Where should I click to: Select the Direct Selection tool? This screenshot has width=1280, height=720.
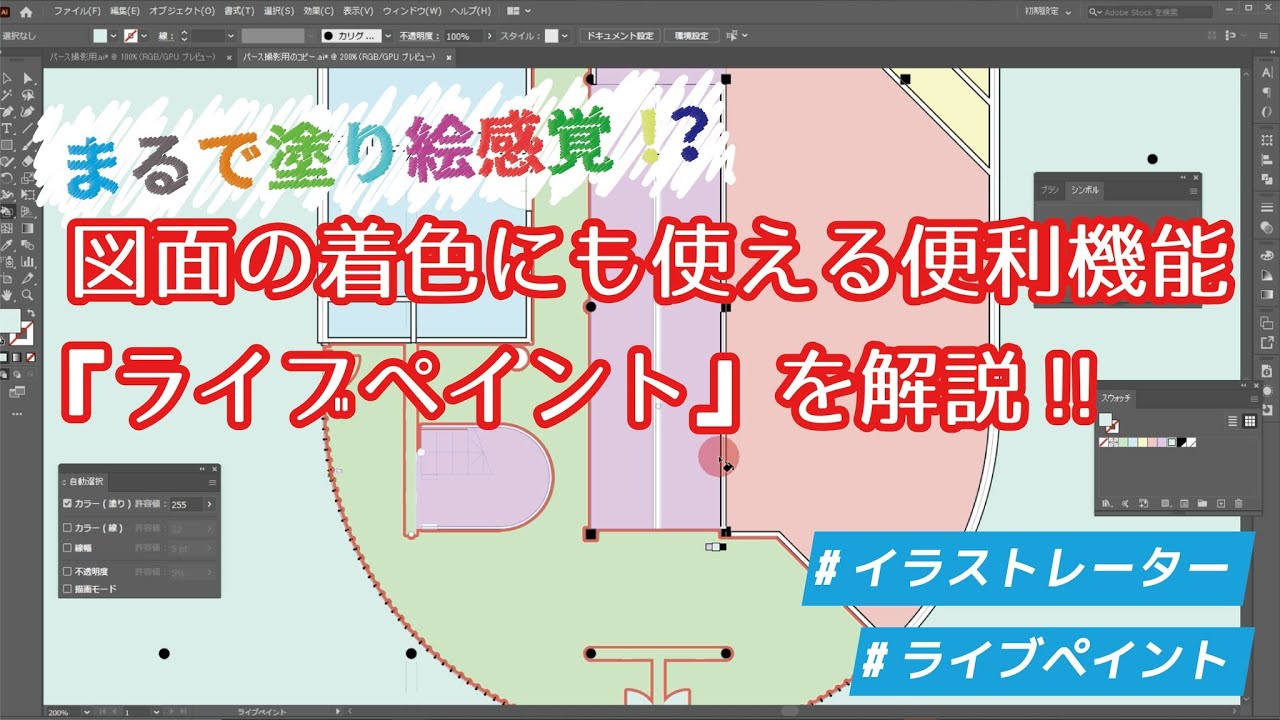click(x=28, y=79)
